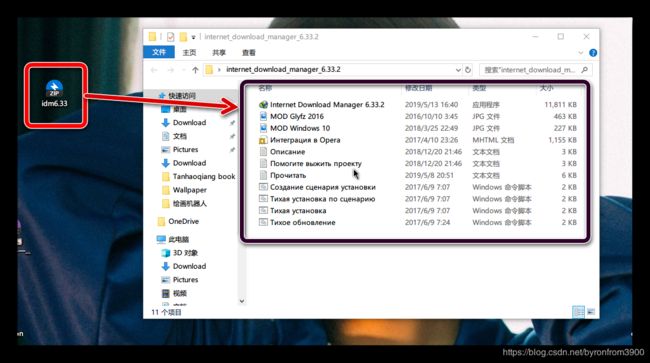The height and width of the screenshot is (363, 650).
Task: Select 此电脑 in the navigation pane
Action: [178, 239]
